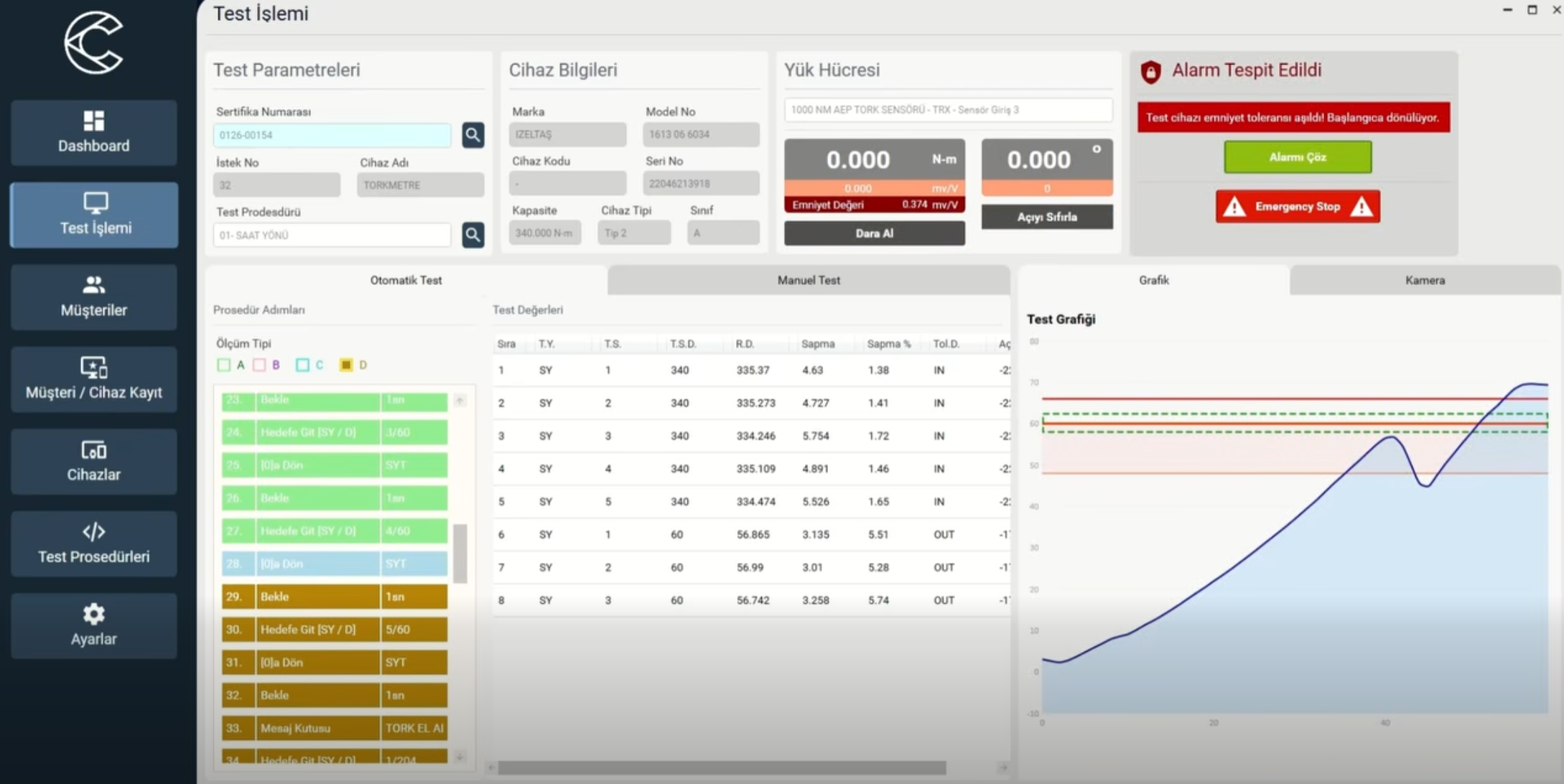The image size is (1564, 784).
Task: Open Test Prosedürleri code icon
Action: click(x=93, y=532)
